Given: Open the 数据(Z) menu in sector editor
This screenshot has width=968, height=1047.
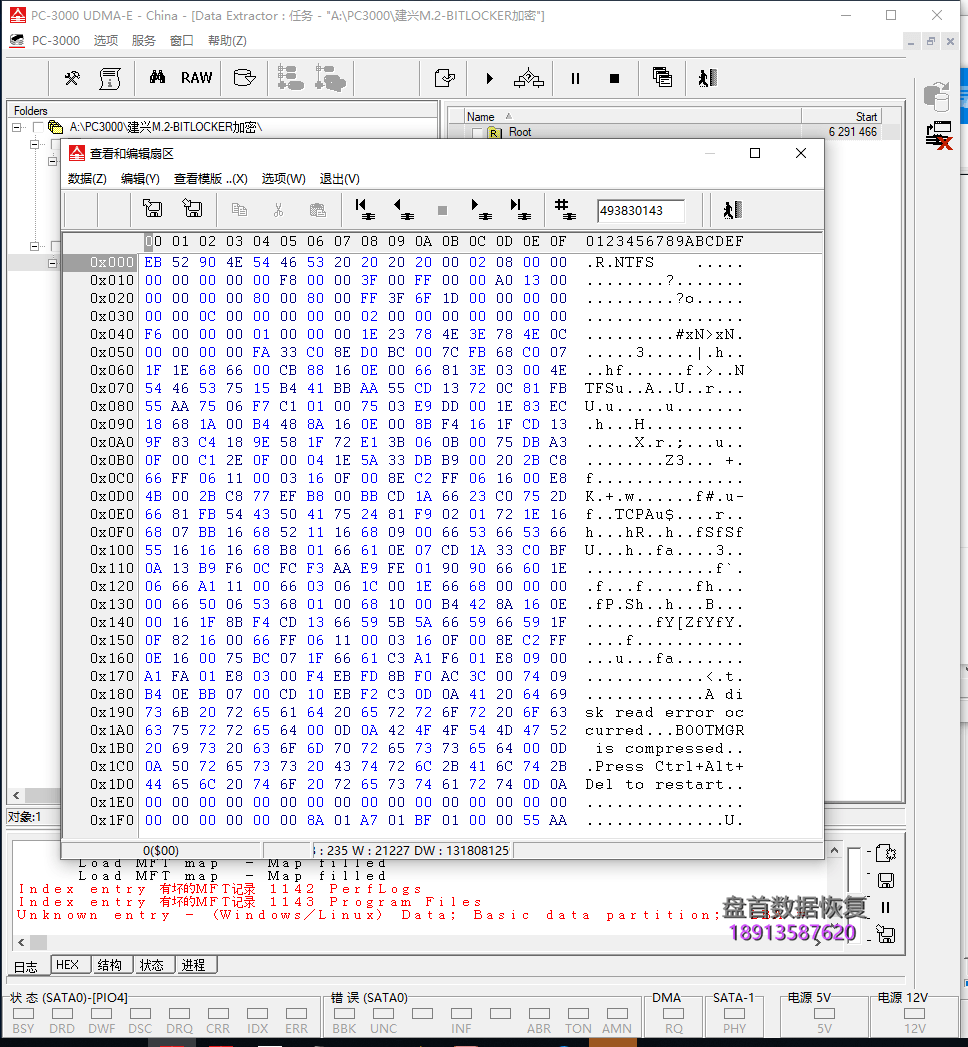Looking at the screenshot, I should point(87,179).
